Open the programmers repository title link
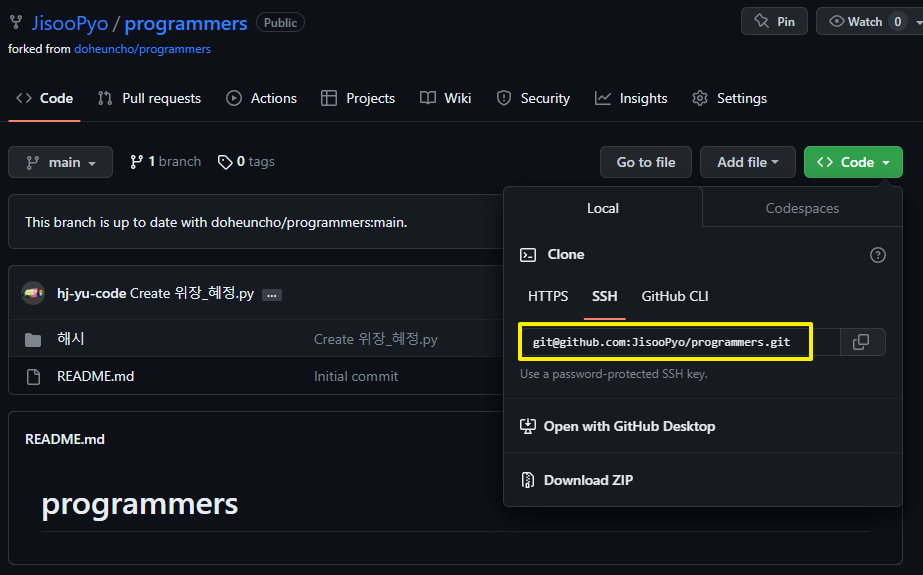This screenshot has width=923, height=575. 185,24
